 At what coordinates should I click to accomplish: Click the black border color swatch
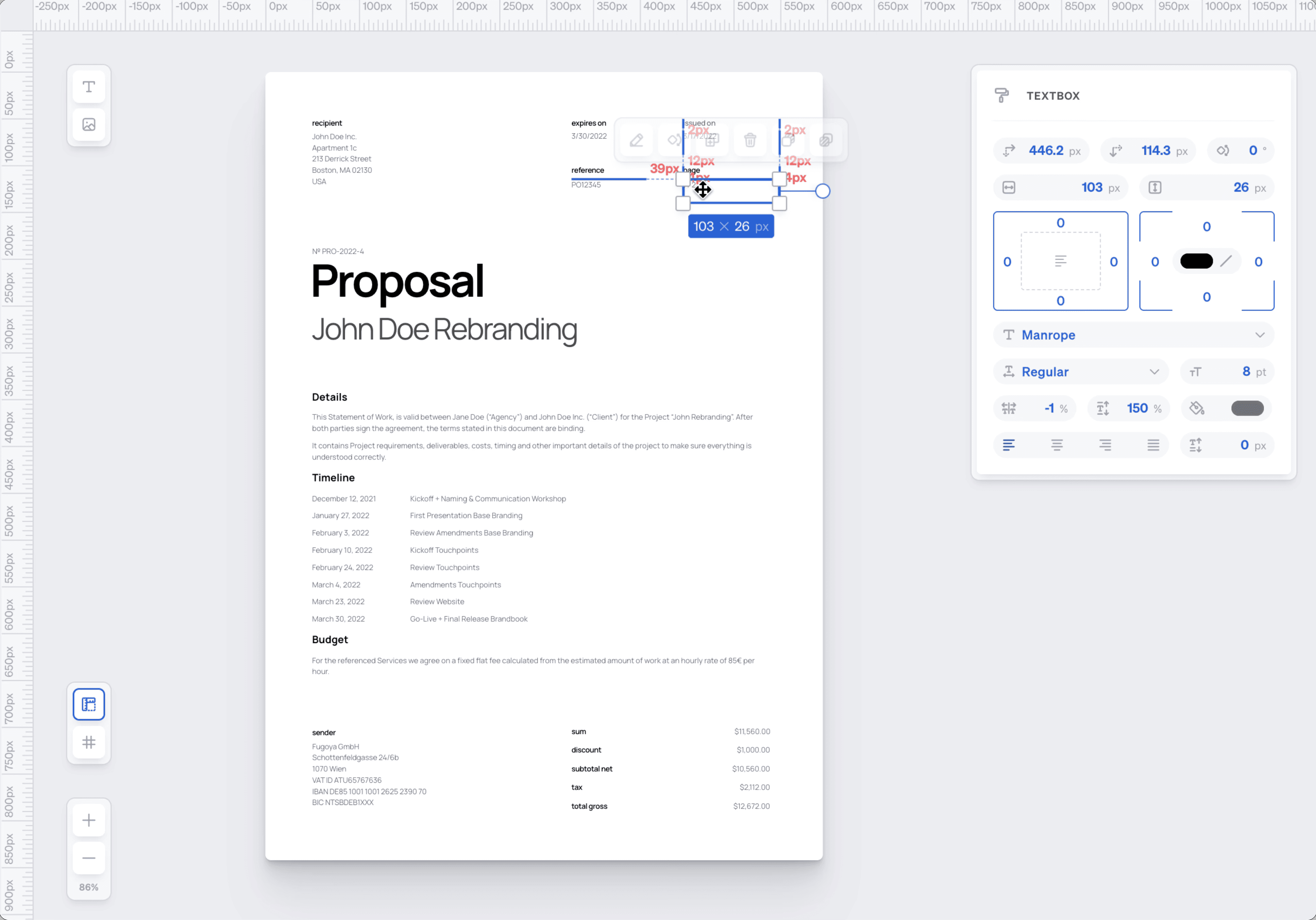pos(1196,261)
